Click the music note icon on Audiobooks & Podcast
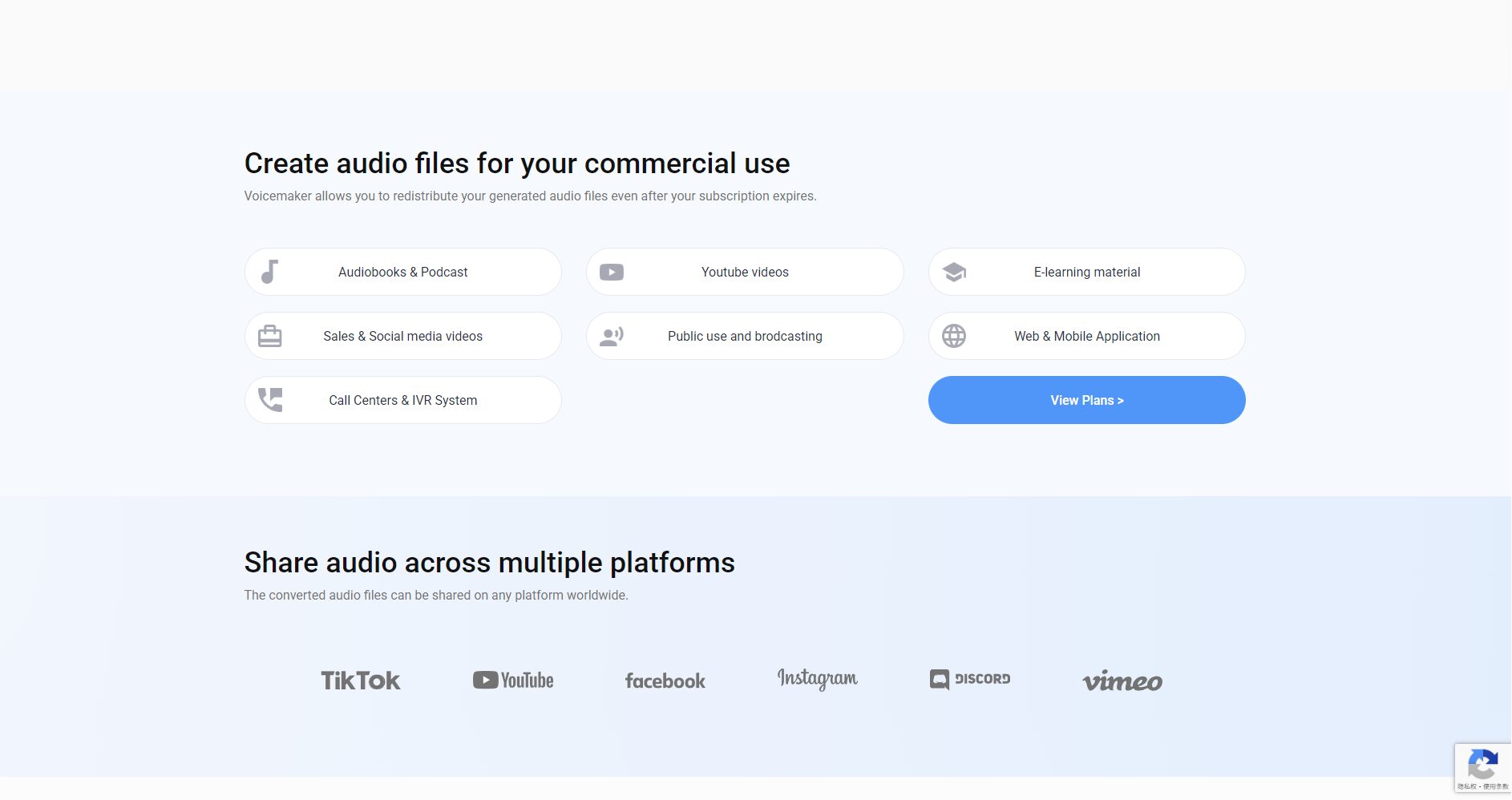Screen dimensions: 1512x800 [269, 272]
